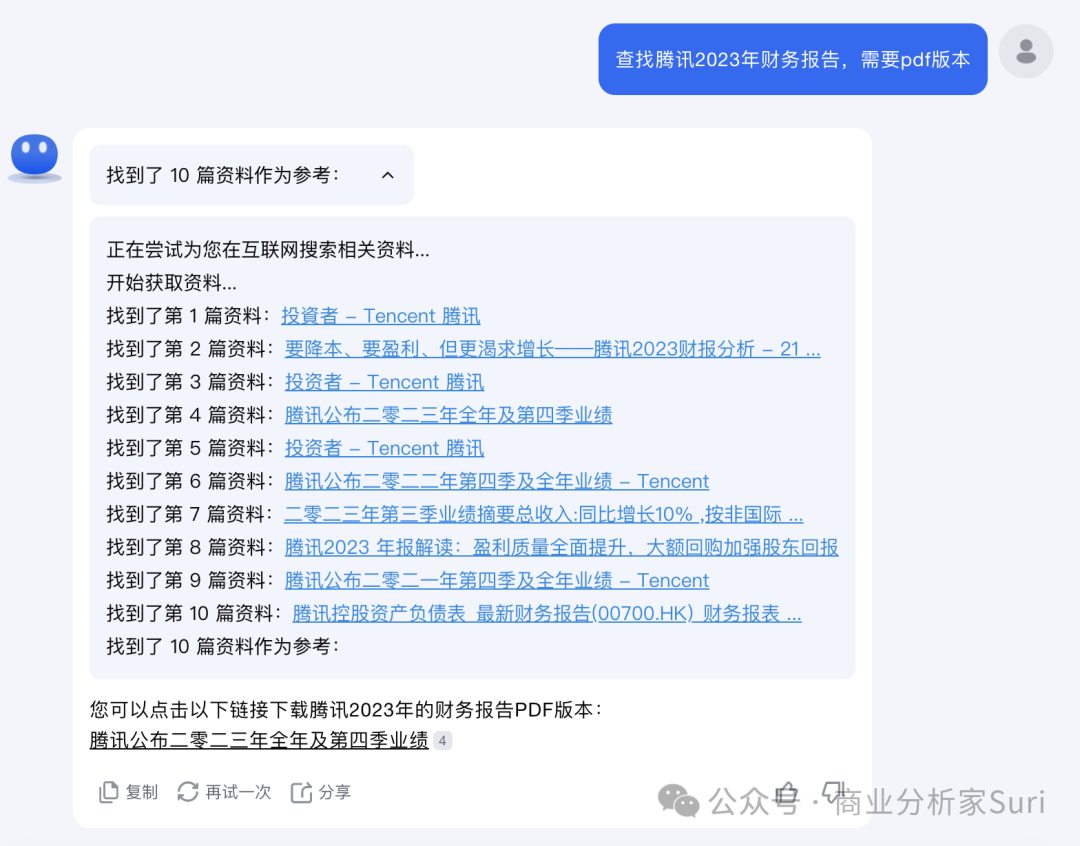
Task: Open the 腾讯公布二零二一年第四季及全年业绩 link
Action: pyautogui.click(x=497, y=580)
